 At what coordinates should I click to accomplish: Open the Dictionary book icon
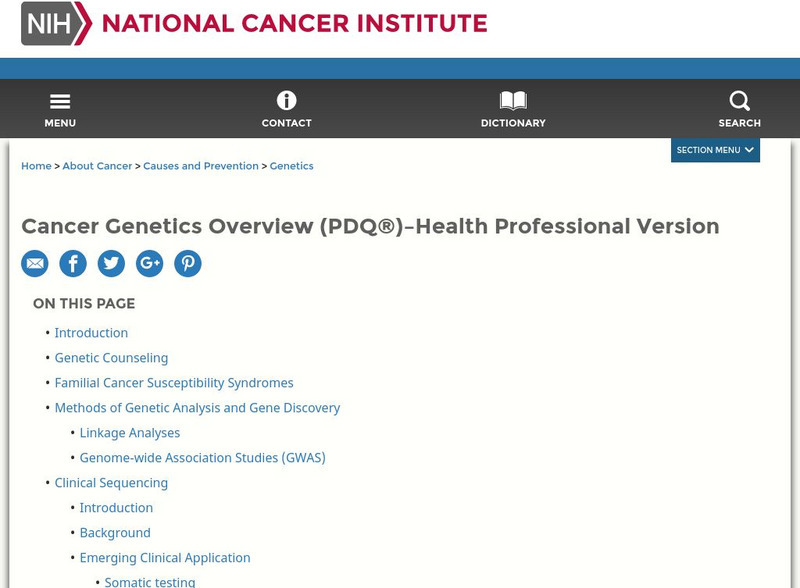tap(513, 101)
